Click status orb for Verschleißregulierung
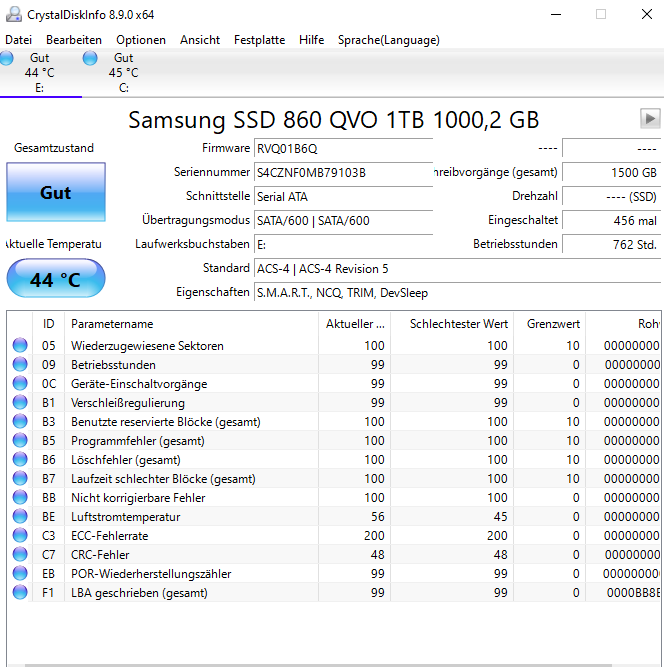This screenshot has height=667, width=664. click(x=20, y=402)
